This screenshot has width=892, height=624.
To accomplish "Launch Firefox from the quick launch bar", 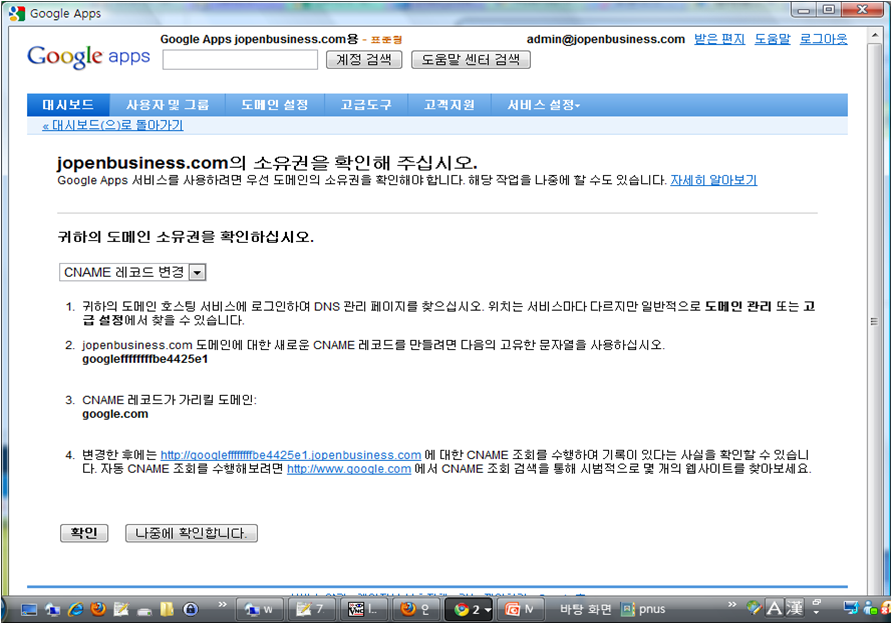I will (98, 609).
